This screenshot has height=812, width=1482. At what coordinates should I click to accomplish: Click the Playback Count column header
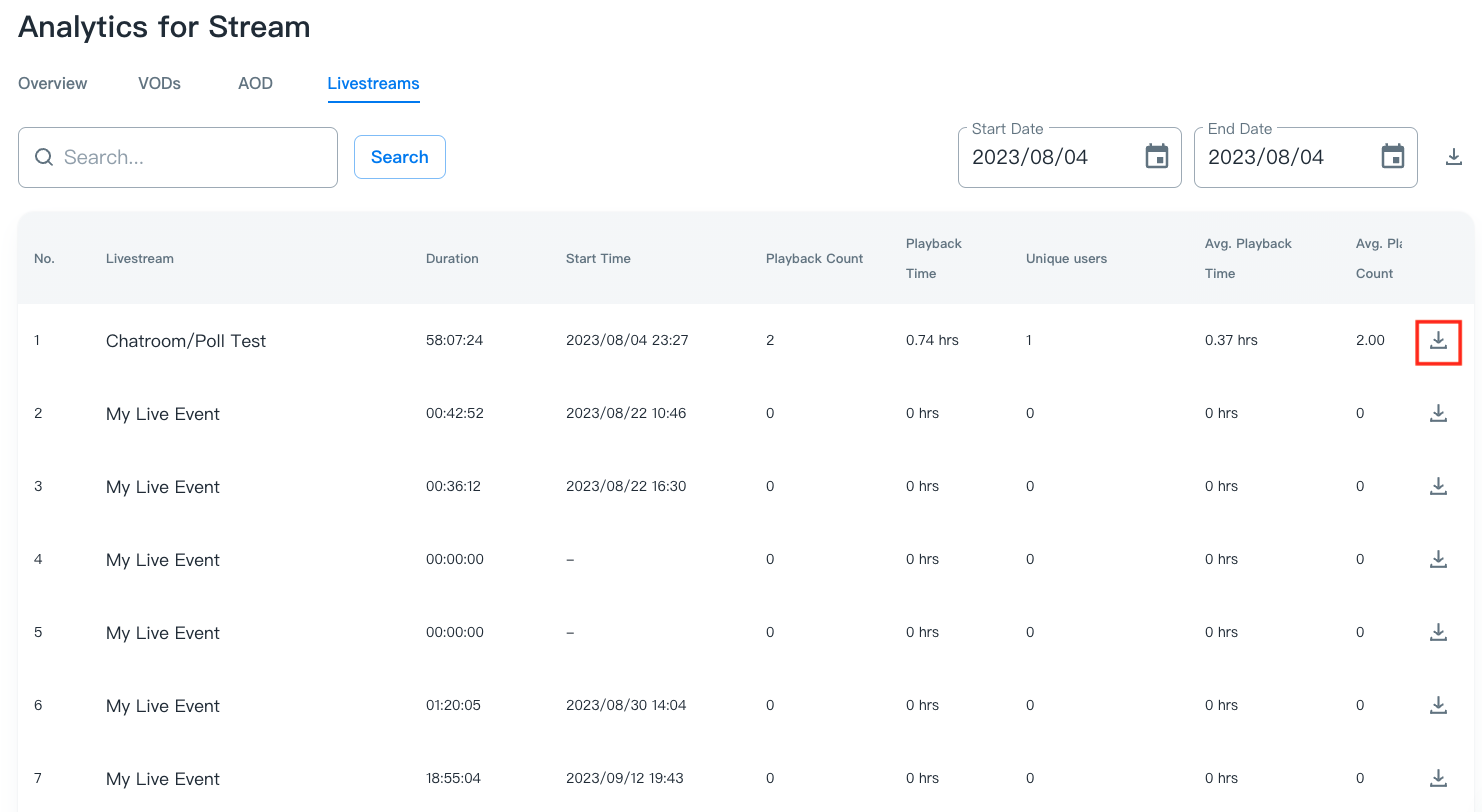click(x=814, y=259)
